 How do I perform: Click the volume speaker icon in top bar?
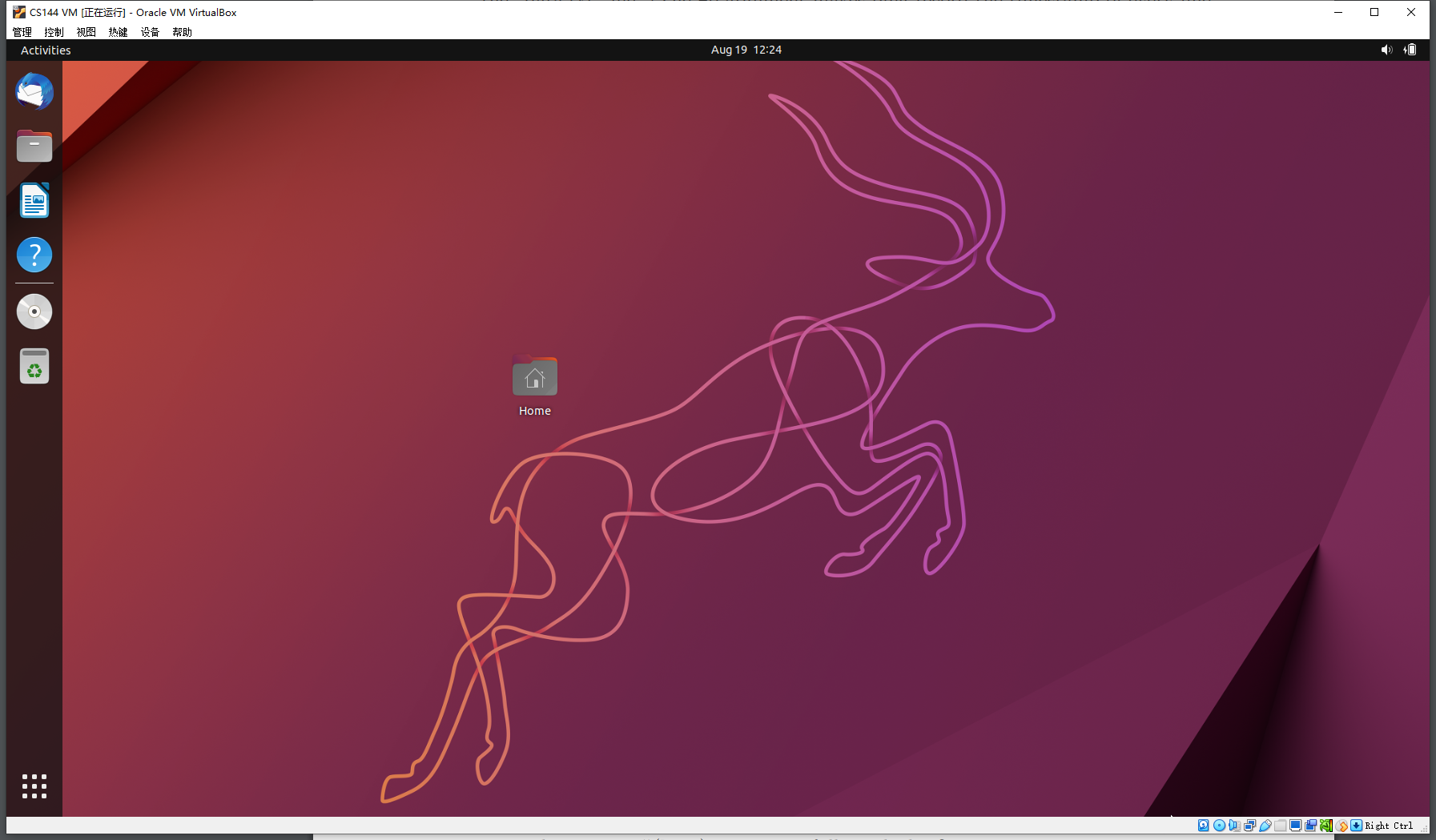pyautogui.click(x=1386, y=50)
